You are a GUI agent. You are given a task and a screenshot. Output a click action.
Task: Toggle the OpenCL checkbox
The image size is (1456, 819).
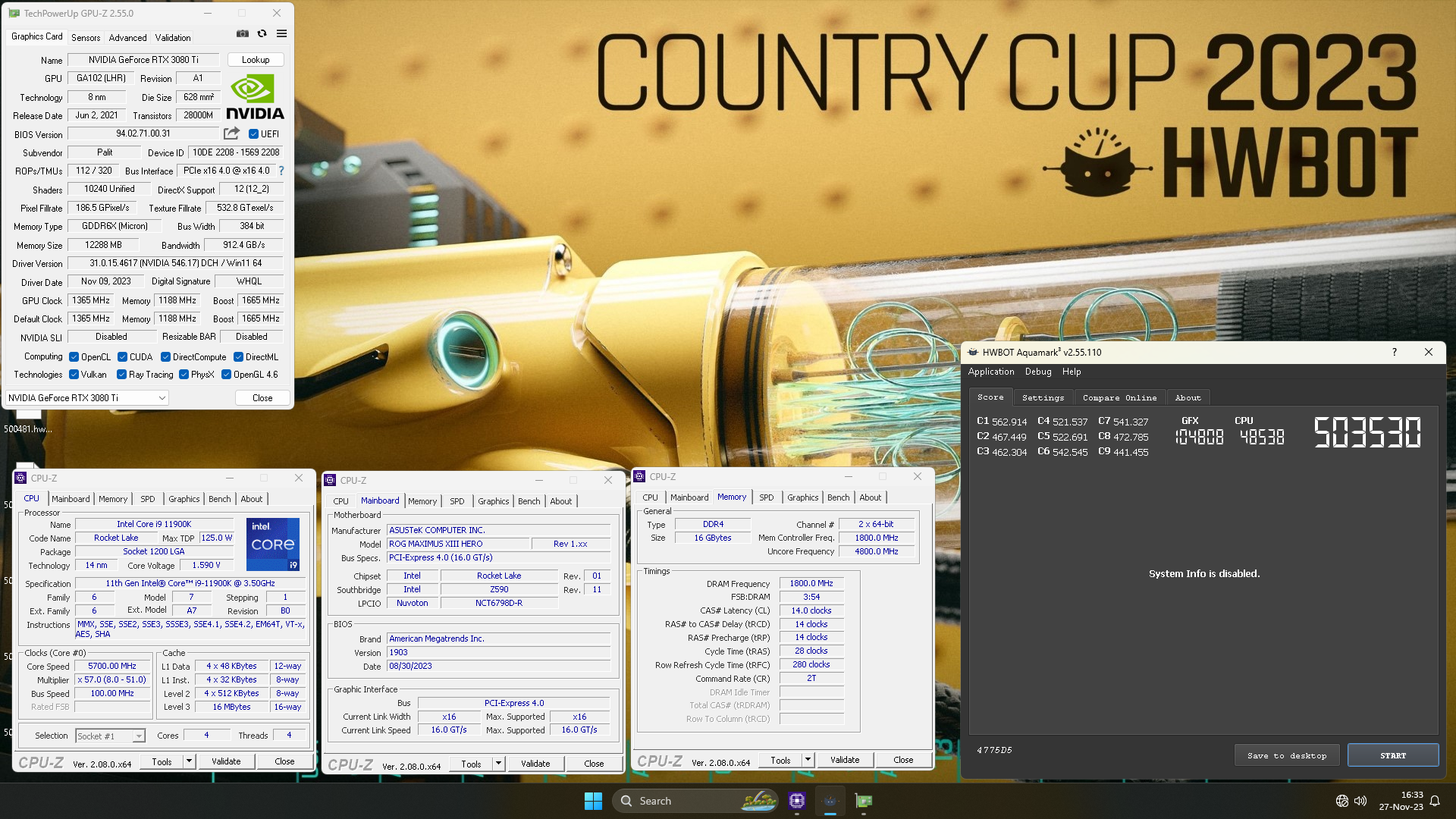74,357
